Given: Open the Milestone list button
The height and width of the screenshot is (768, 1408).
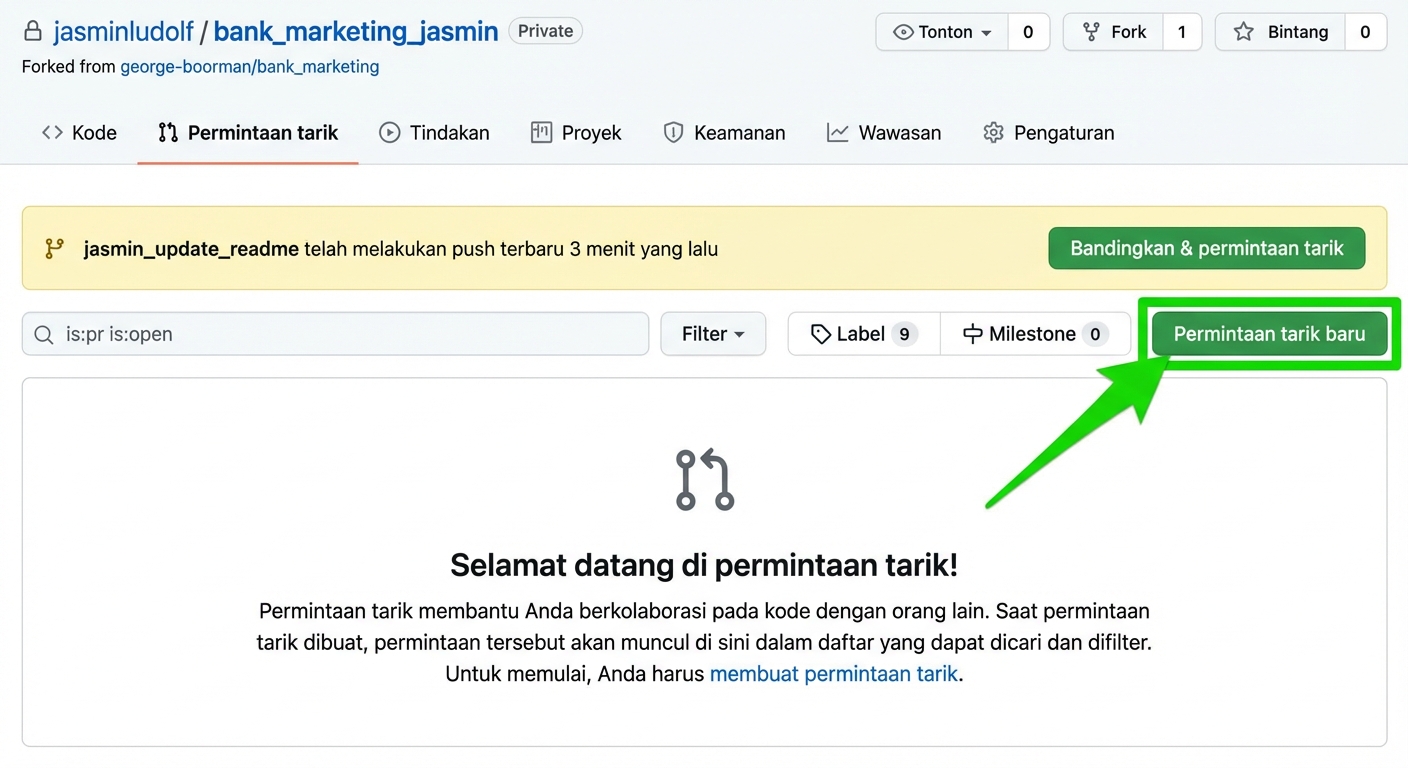Looking at the screenshot, I should [x=1035, y=334].
